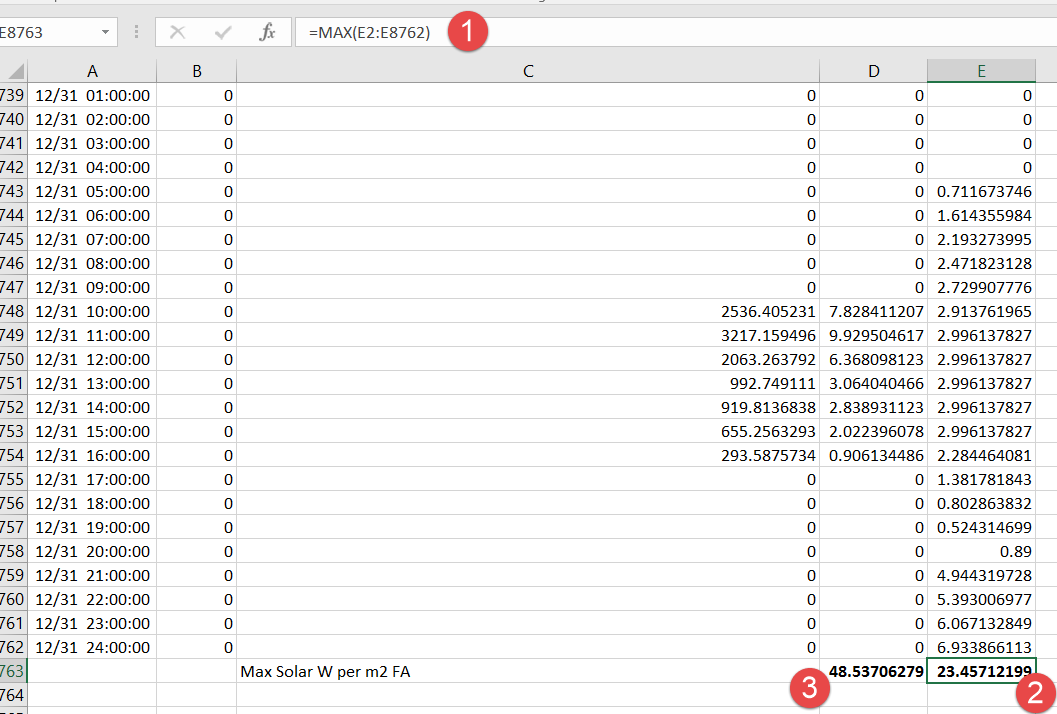Click cell with 12/31 01:00:00
The width and height of the screenshot is (1057, 714).
pyautogui.click(x=92, y=96)
